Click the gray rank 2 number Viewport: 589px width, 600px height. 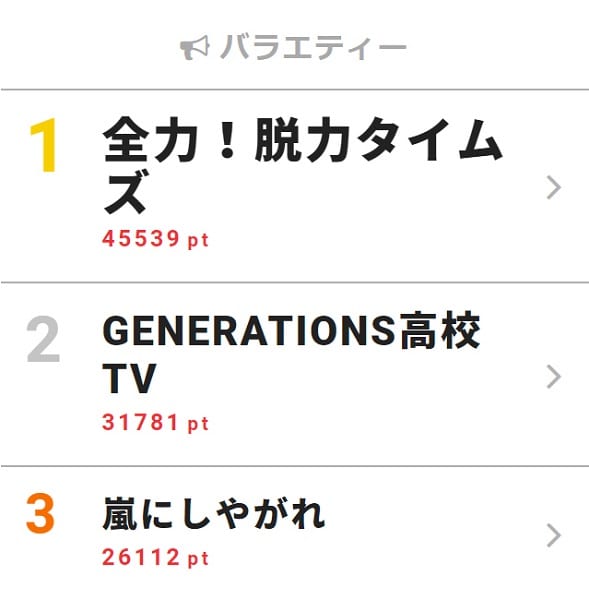pyautogui.click(x=43, y=339)
